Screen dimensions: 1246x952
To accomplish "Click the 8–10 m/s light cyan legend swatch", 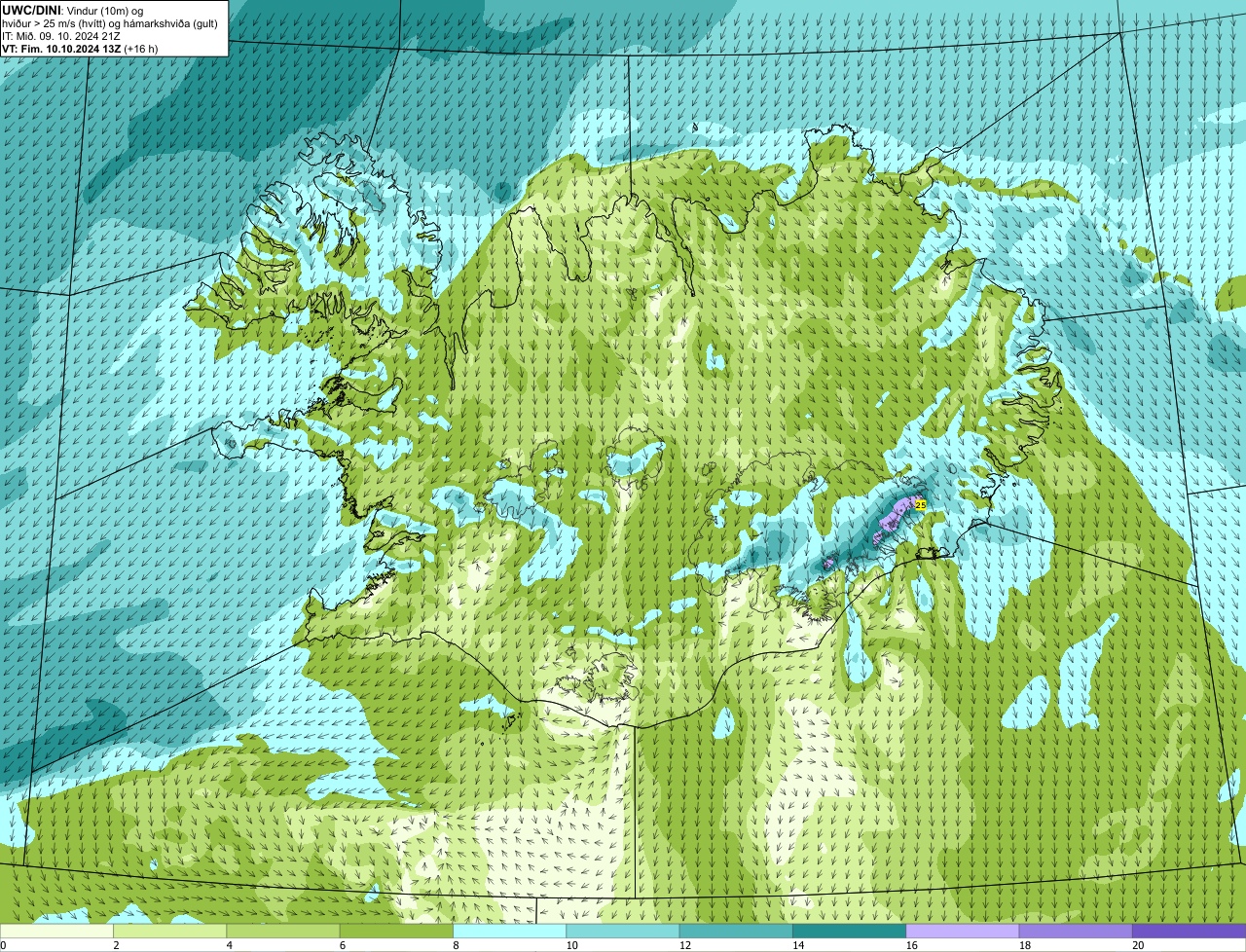I will coord(510,931).
